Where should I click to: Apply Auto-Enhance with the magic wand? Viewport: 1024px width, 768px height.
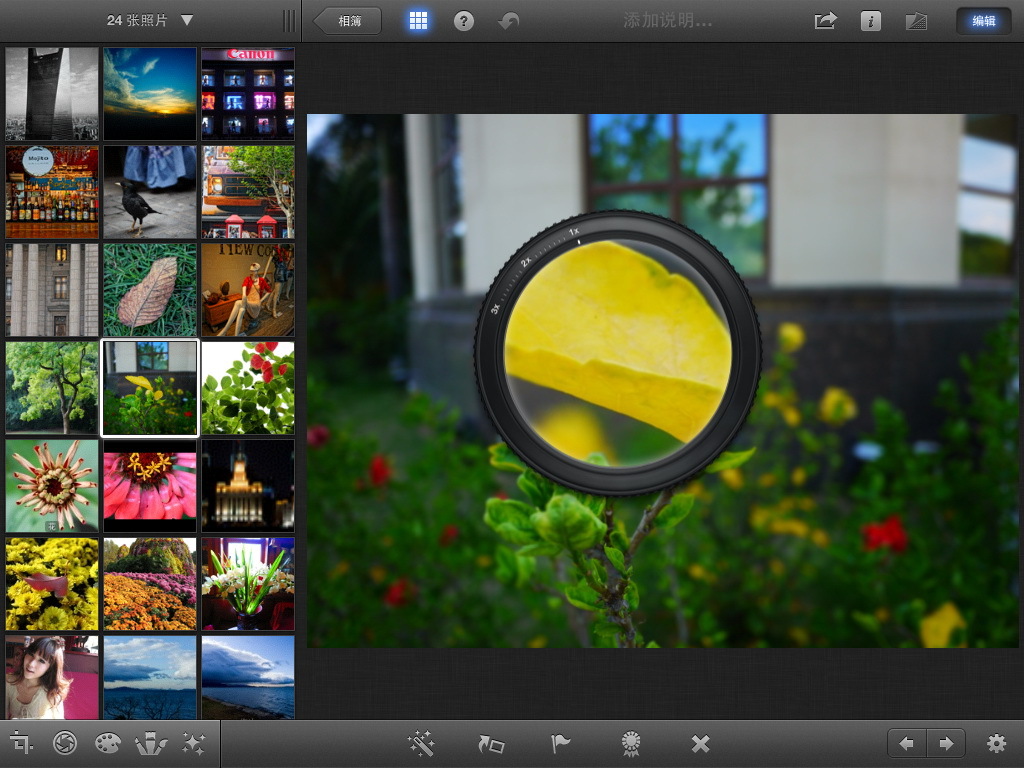point(421,743)
